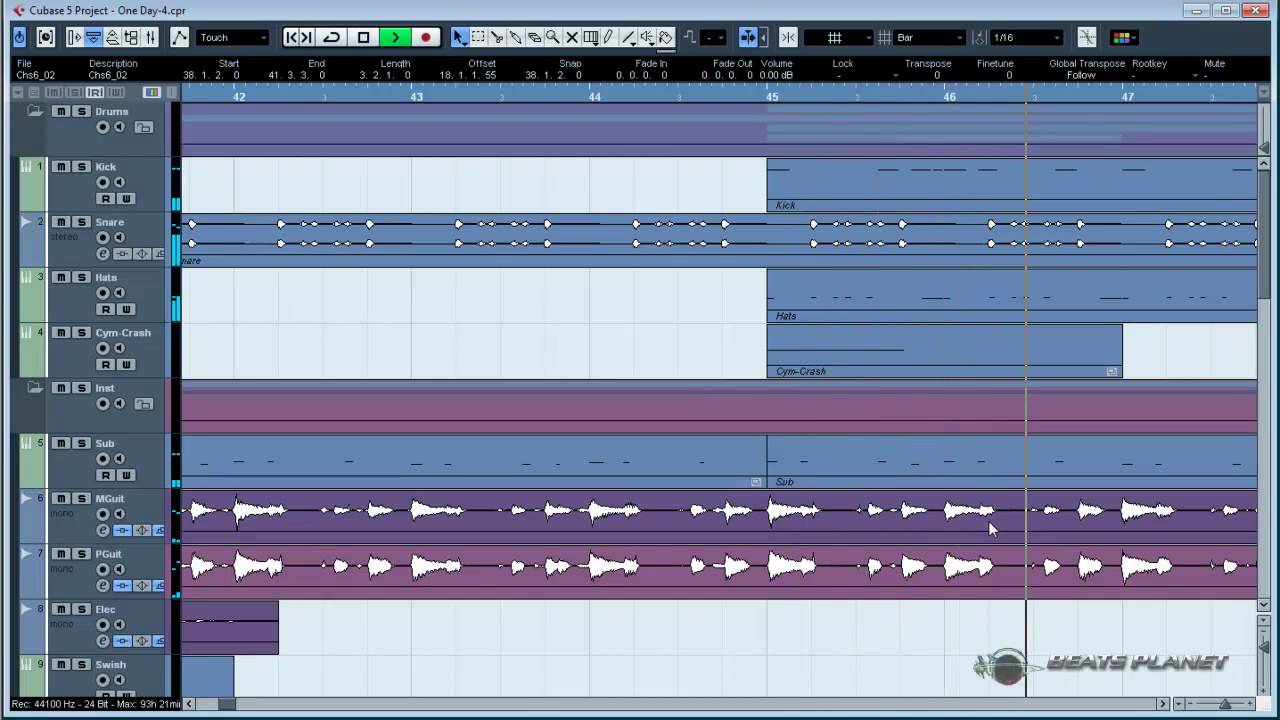The height and width of the screenshot is (720, 1280).
Task: Open the transpose palette dash dropdown
Action: [x=713, y=37]
